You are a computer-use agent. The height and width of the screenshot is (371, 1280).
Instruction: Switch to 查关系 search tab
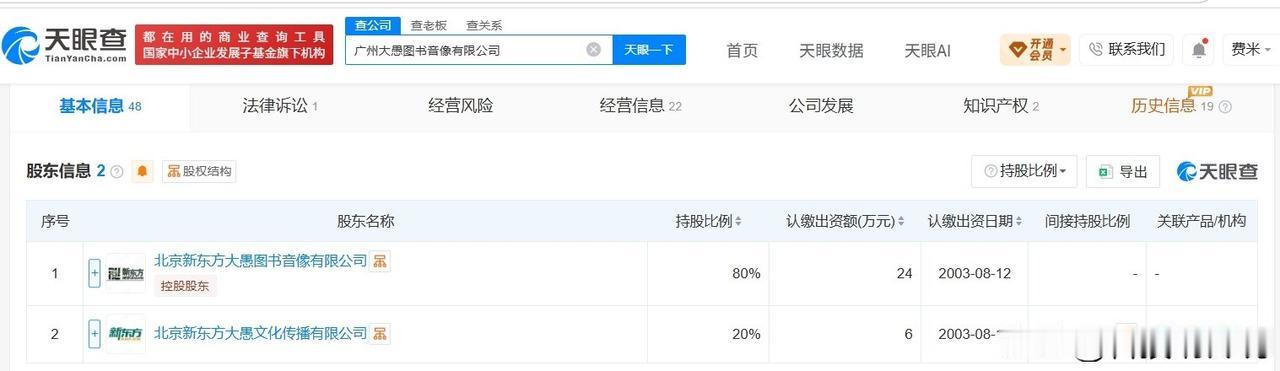click(x=484, y=25)
